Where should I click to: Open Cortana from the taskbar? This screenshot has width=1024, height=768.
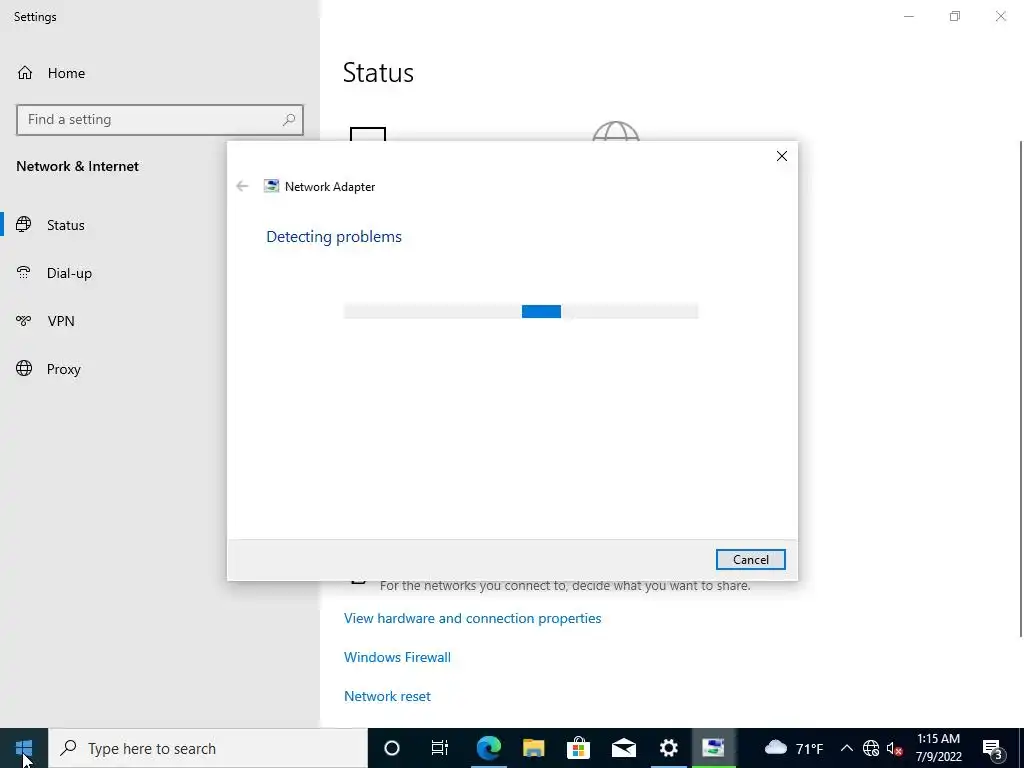click(x=391, y=748)
